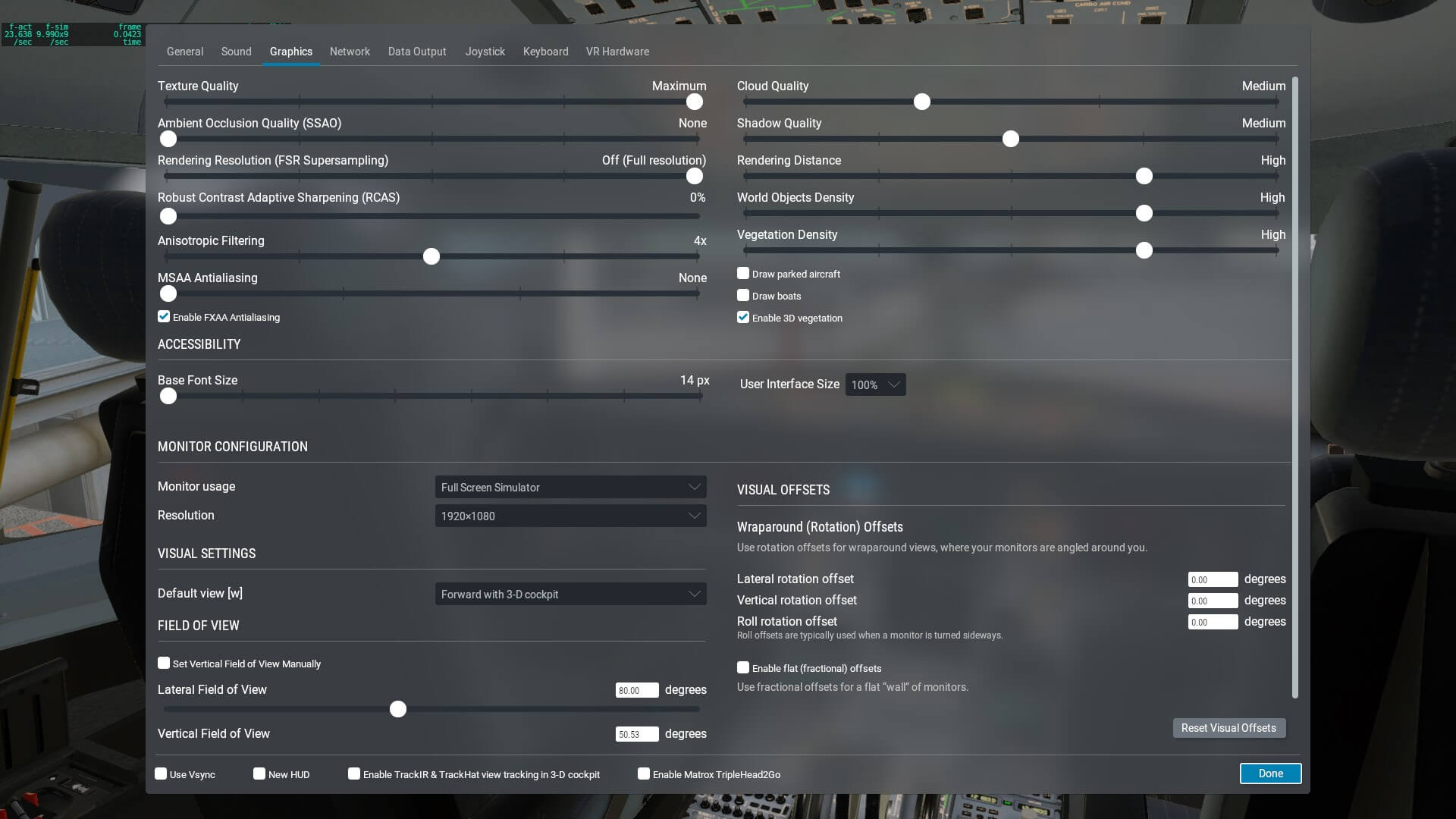Enable Use Vsync option
The image size is (1456, 819).
pos(161,774)
